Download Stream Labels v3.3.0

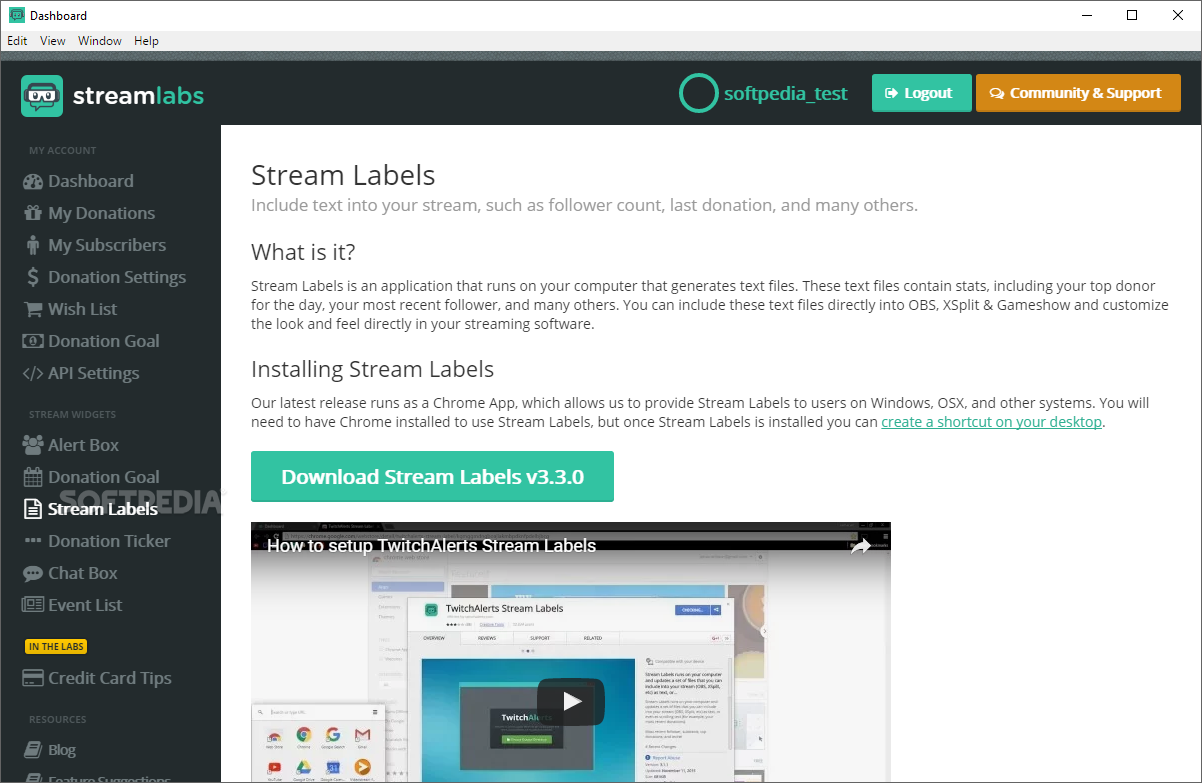(432, 476)
